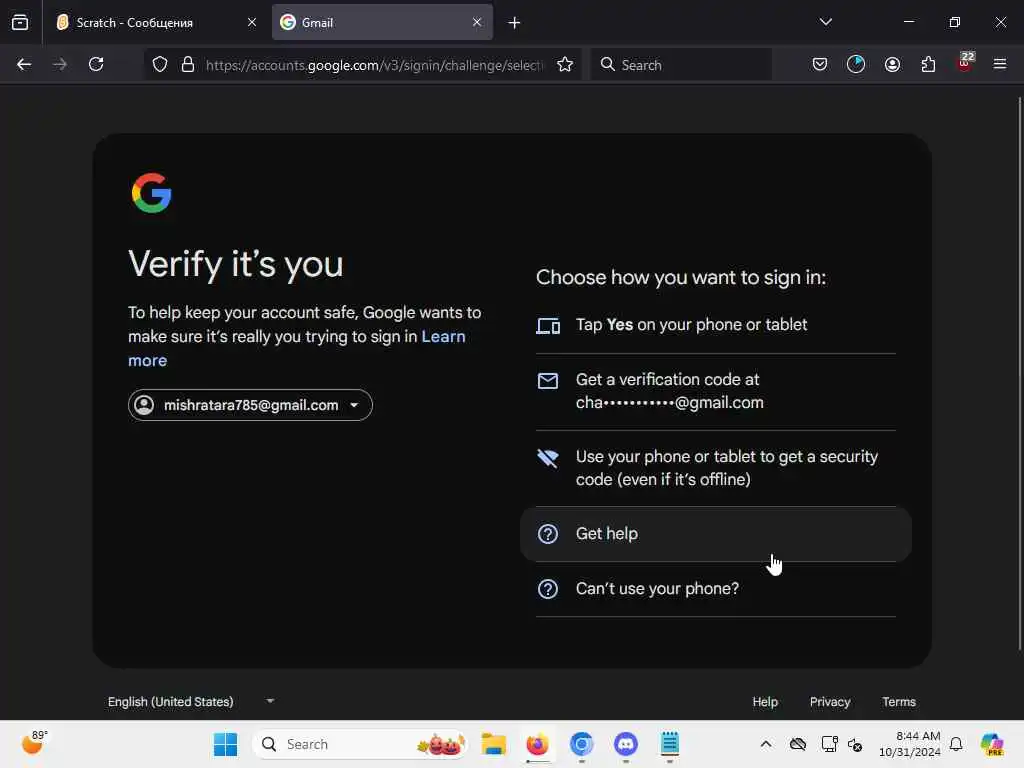Open English (United States) language dropdown
Image resolution: width=1024 pixels, height=768 pixels.
click(x=191, y=701)
